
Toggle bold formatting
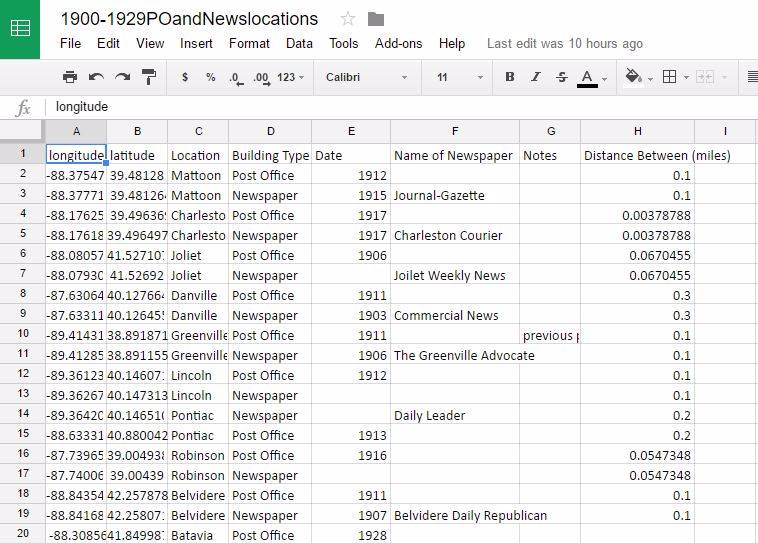coord(509,77)
